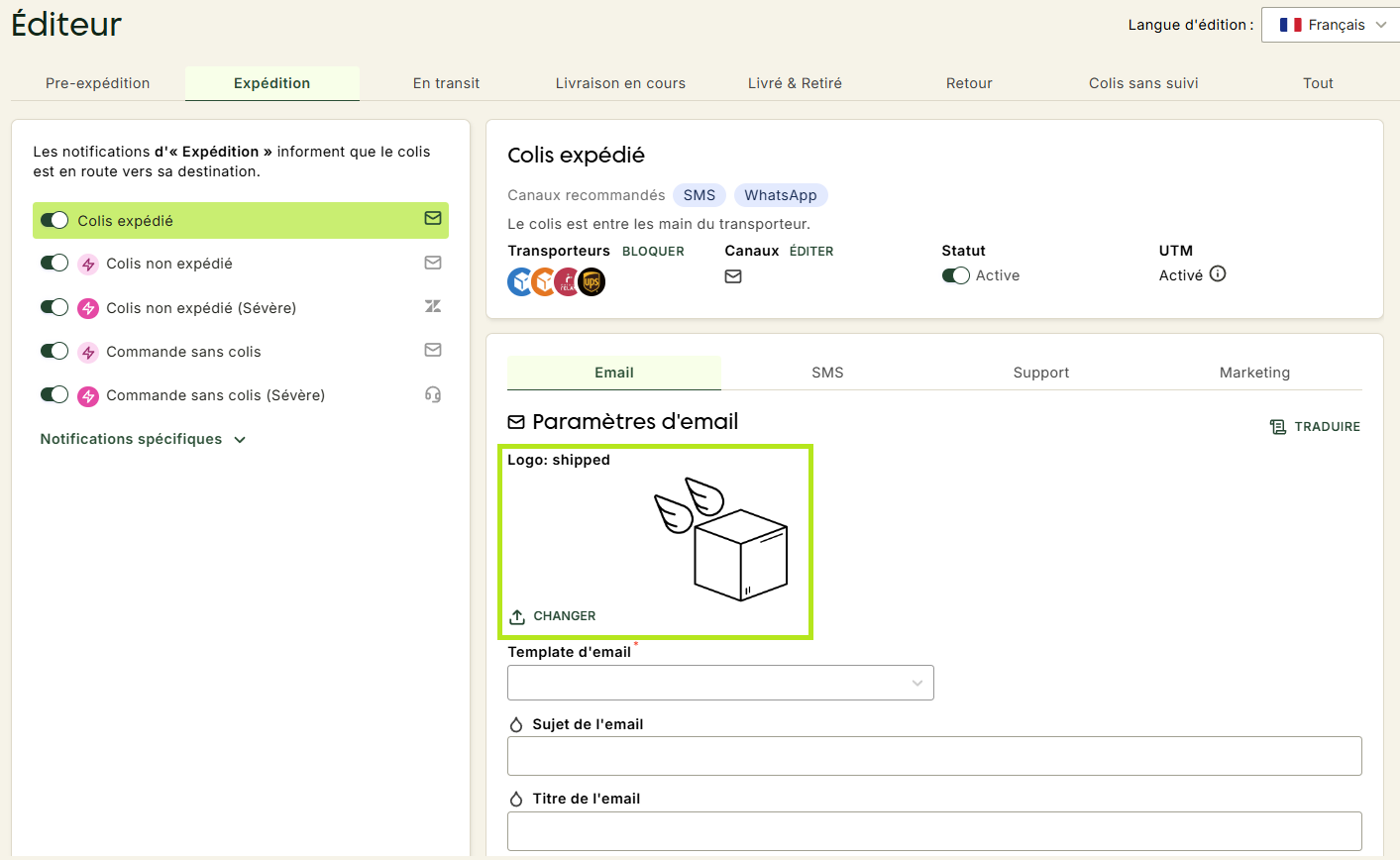
Task: Click the email icon on Colis non expédié row
Action: (x=433, y=263)
